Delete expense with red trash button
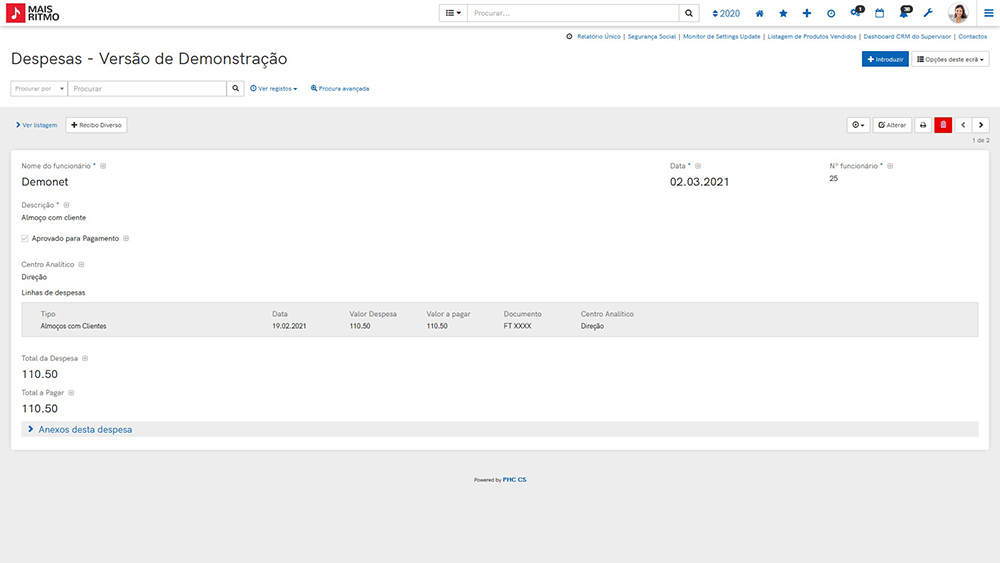This screenshot has width=1000, height=563. point(943,125)
